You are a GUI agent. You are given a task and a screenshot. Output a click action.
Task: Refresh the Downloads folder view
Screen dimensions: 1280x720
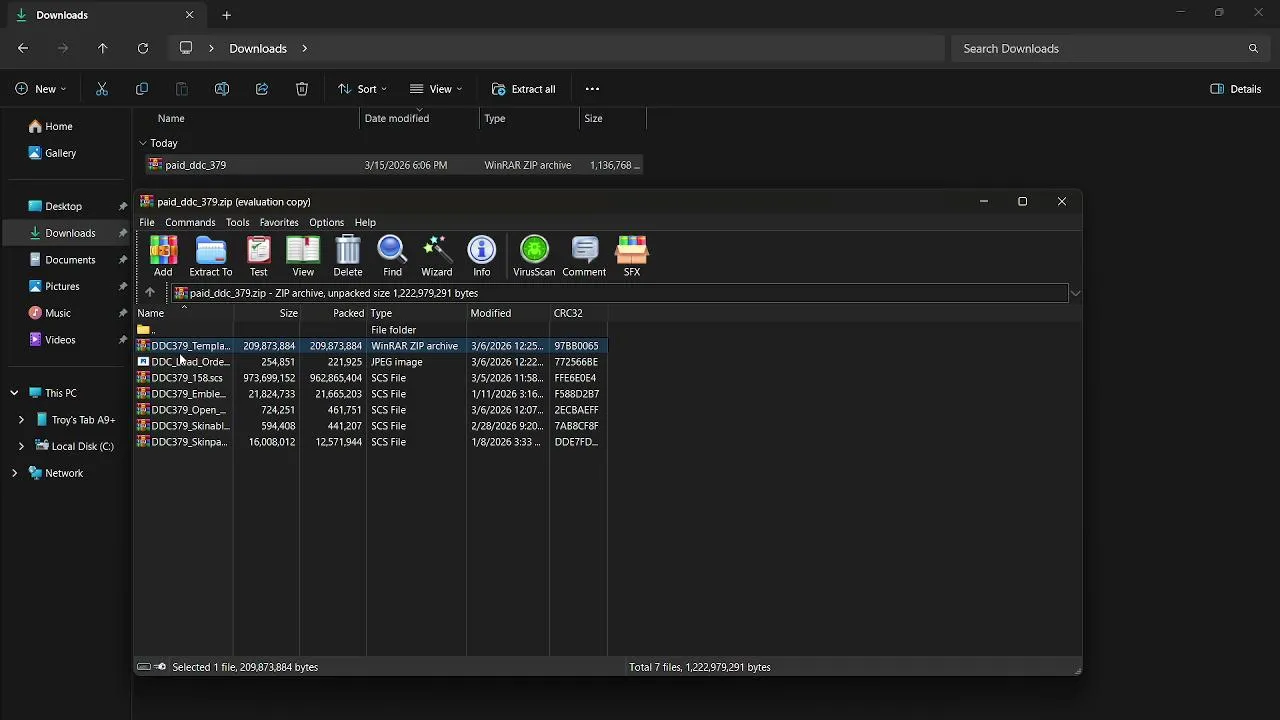click(x=143, y=48)
